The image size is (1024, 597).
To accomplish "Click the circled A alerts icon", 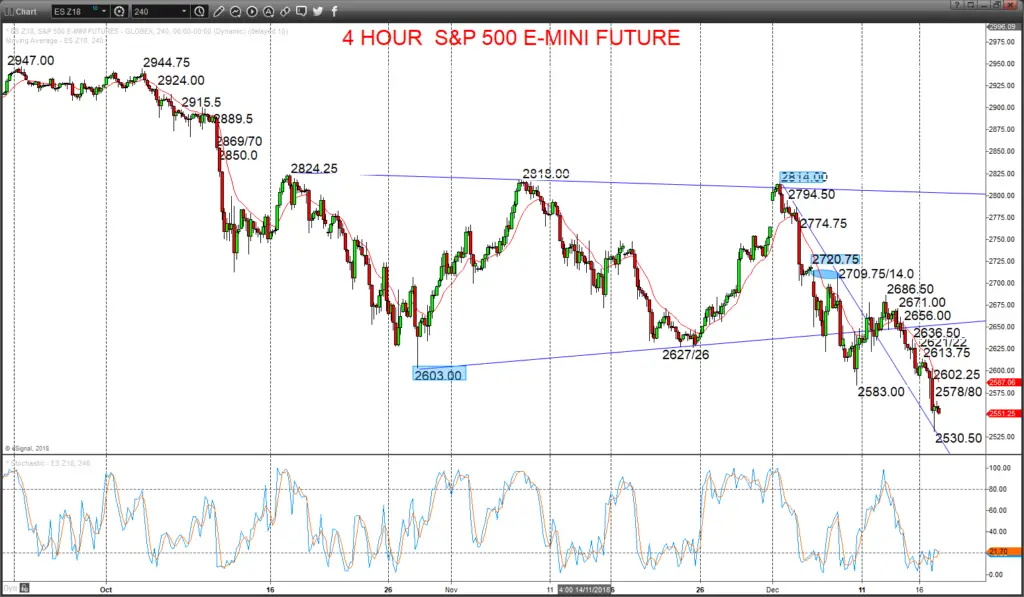I will pos(268,11).
